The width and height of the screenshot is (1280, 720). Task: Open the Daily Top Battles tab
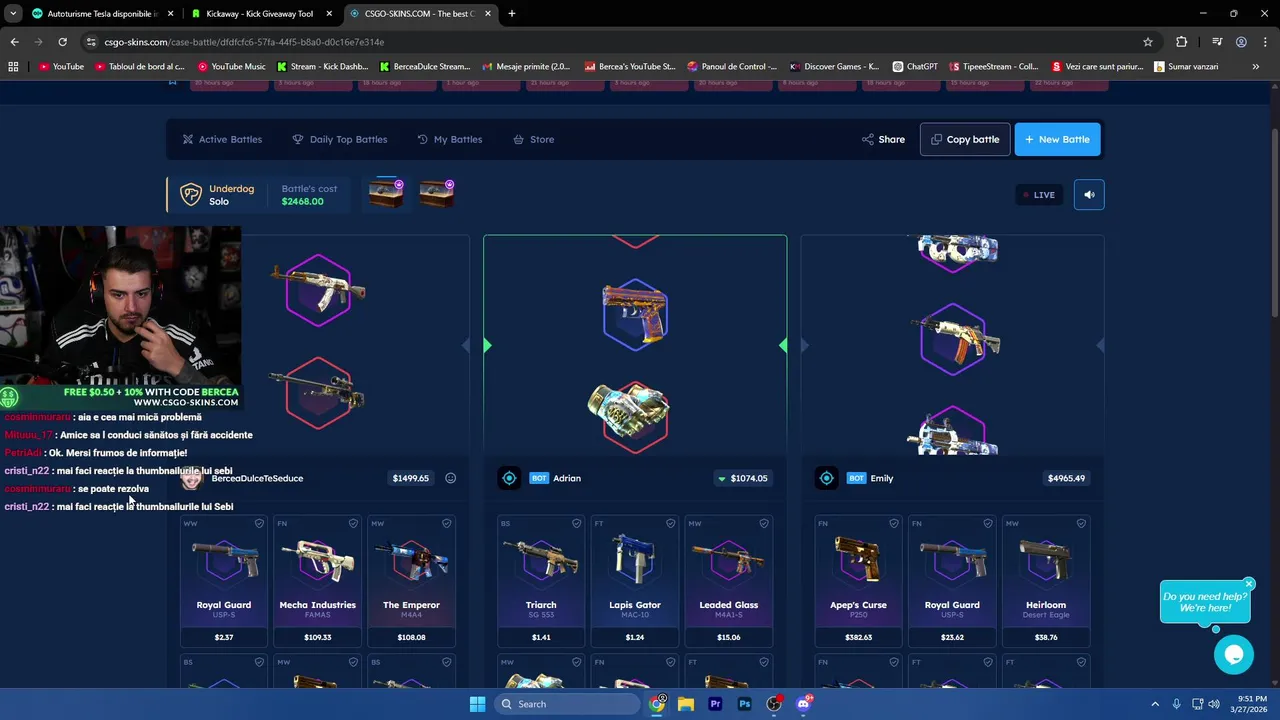pyautogui.click(x=340, y=139)
